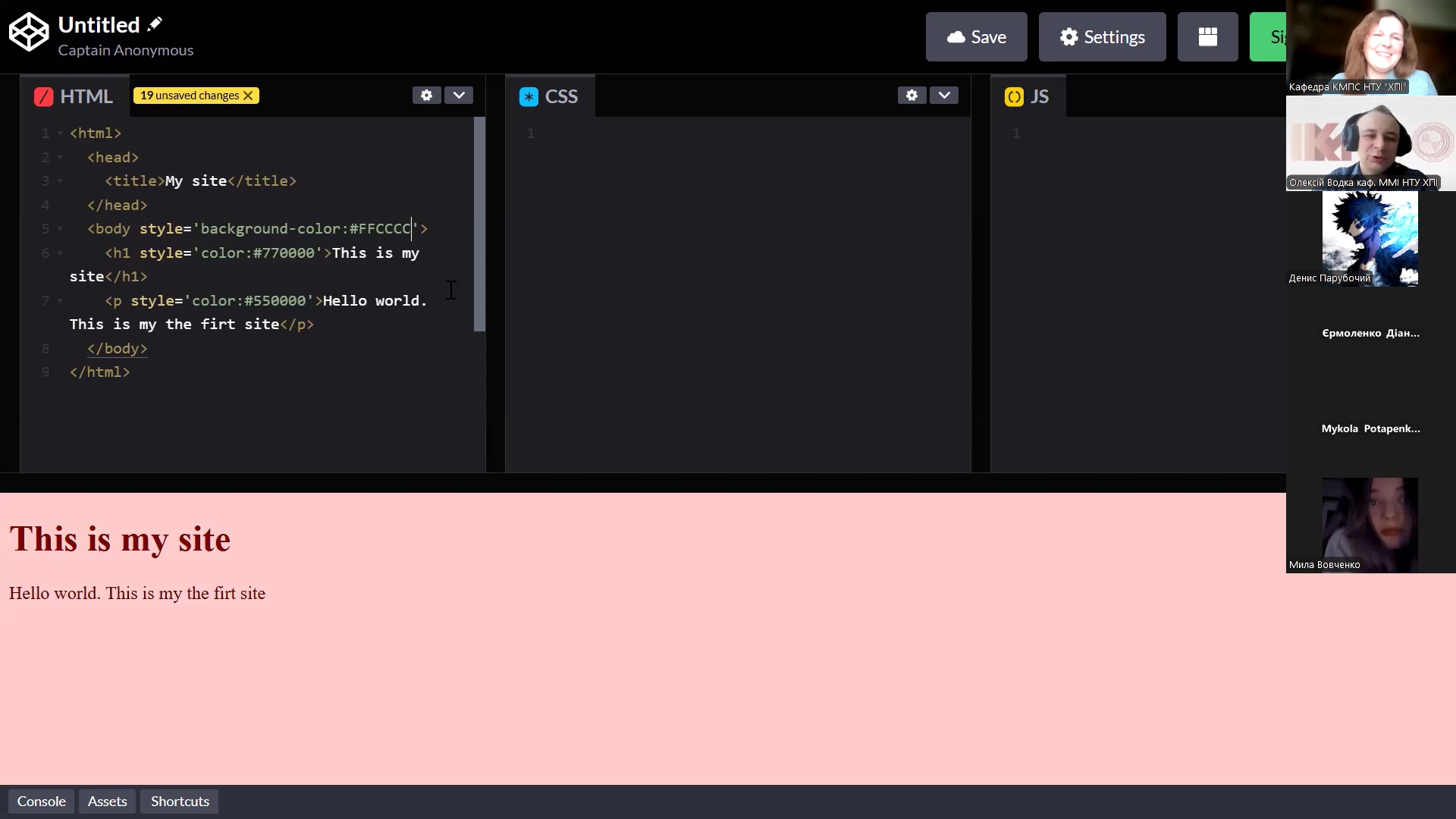Image resolution: width=1456 pixels, height=819 pixels.
Task: Expand the HTML editor dropdown chevron
Action: coord(459,95)
